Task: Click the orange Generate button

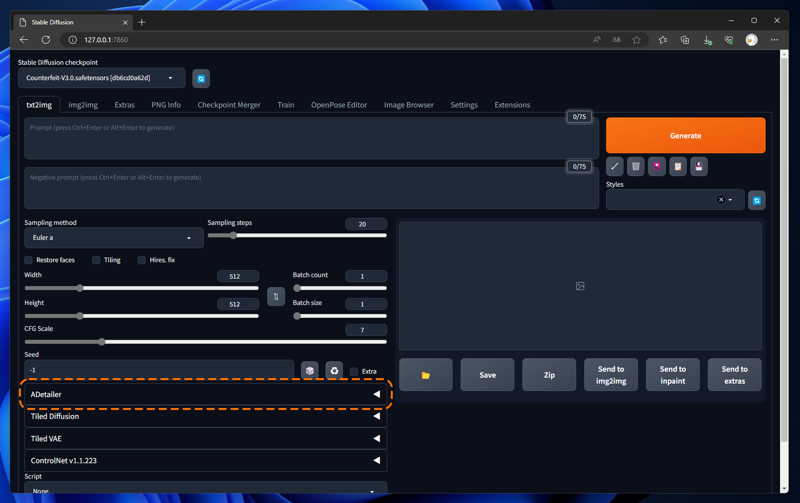Action: click(x=686, y=136)
